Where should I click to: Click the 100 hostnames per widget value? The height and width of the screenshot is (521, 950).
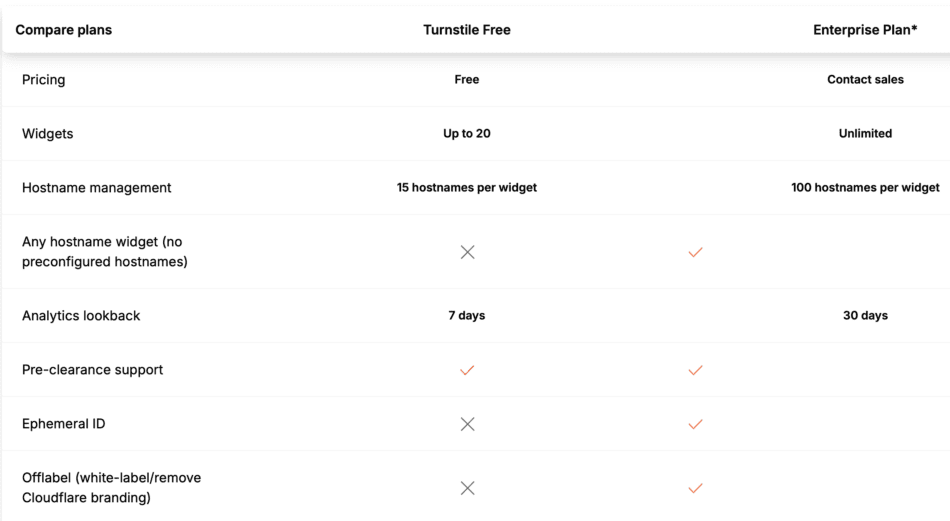865,188
